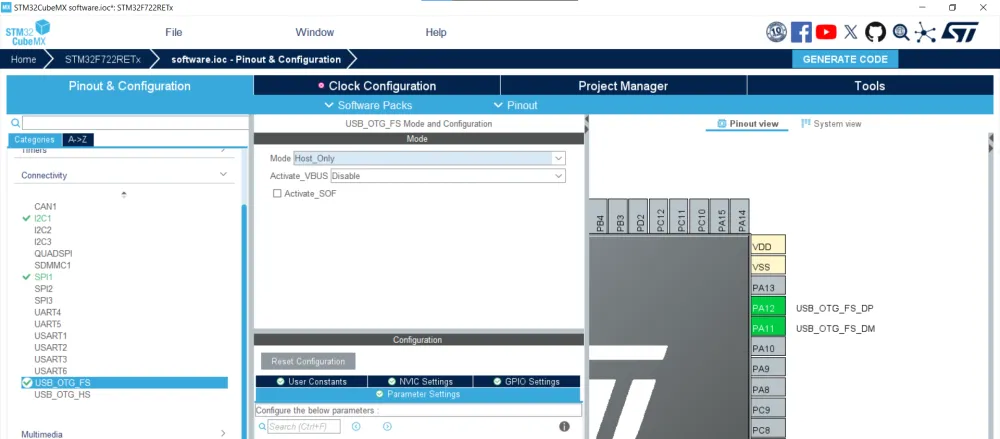1000x439 pixels.
Task: Click the magnifier icon beside category search
Action: point(15,123)
